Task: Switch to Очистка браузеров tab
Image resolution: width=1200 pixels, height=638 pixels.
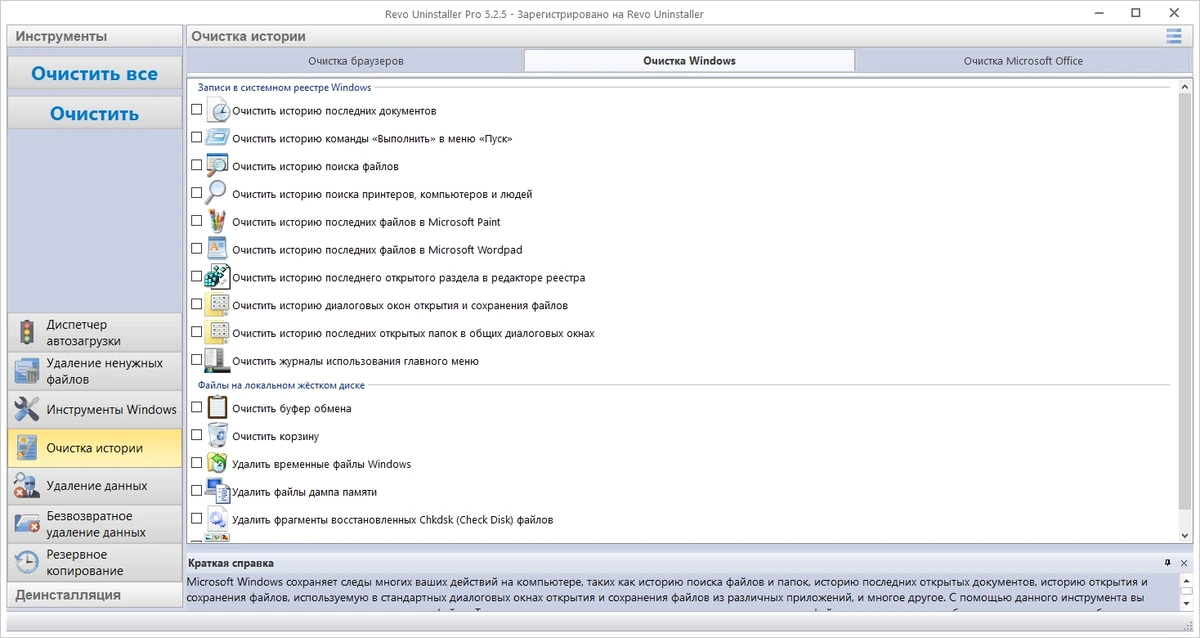Action: pyautogui.click(x=356, y=61)
